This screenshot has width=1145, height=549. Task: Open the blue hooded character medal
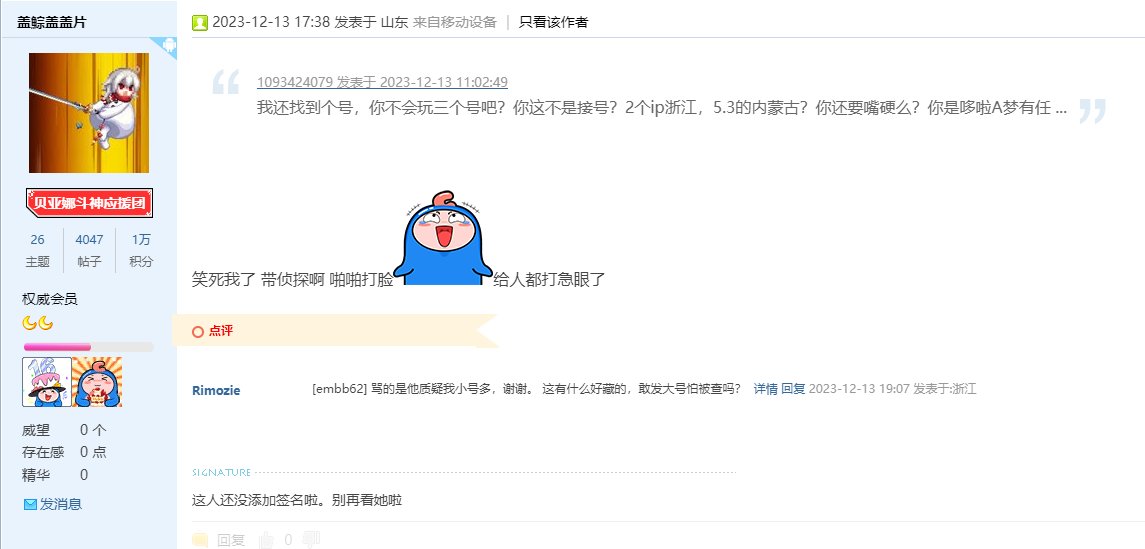97,382
